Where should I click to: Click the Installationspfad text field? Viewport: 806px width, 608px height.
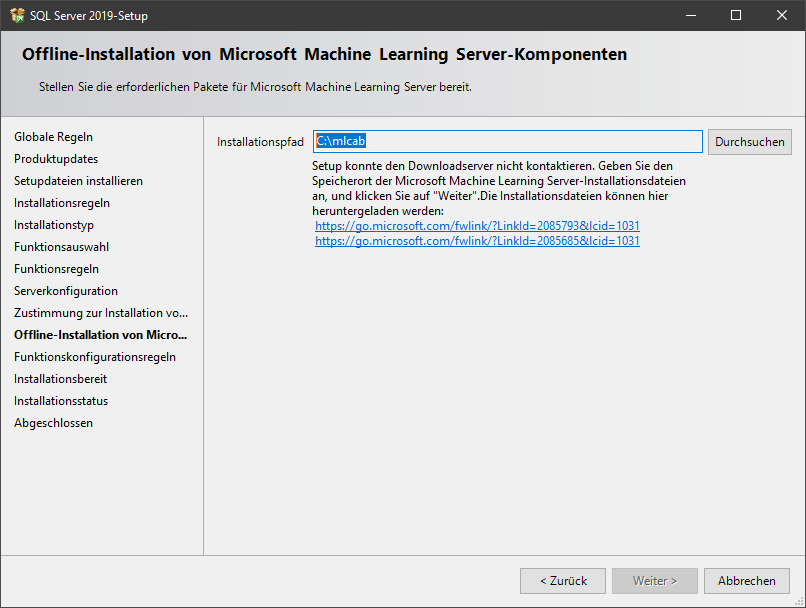(x=507, y=141)
